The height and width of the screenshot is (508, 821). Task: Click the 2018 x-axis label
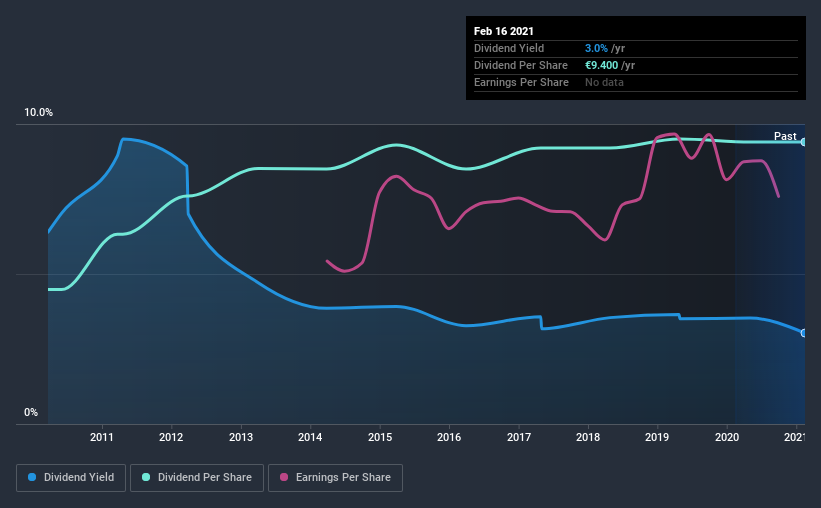coord(588,437)
